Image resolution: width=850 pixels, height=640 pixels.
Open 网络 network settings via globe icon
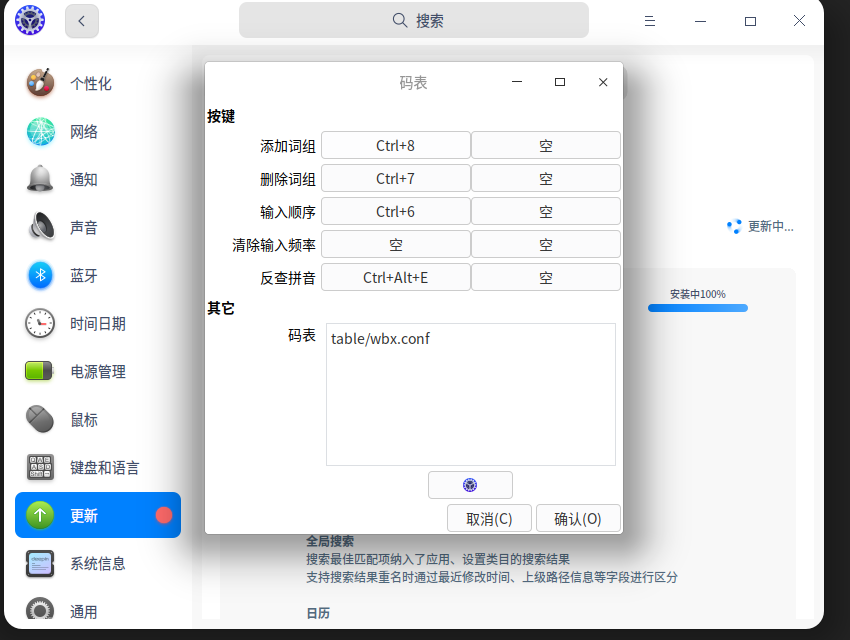[39, 131]
